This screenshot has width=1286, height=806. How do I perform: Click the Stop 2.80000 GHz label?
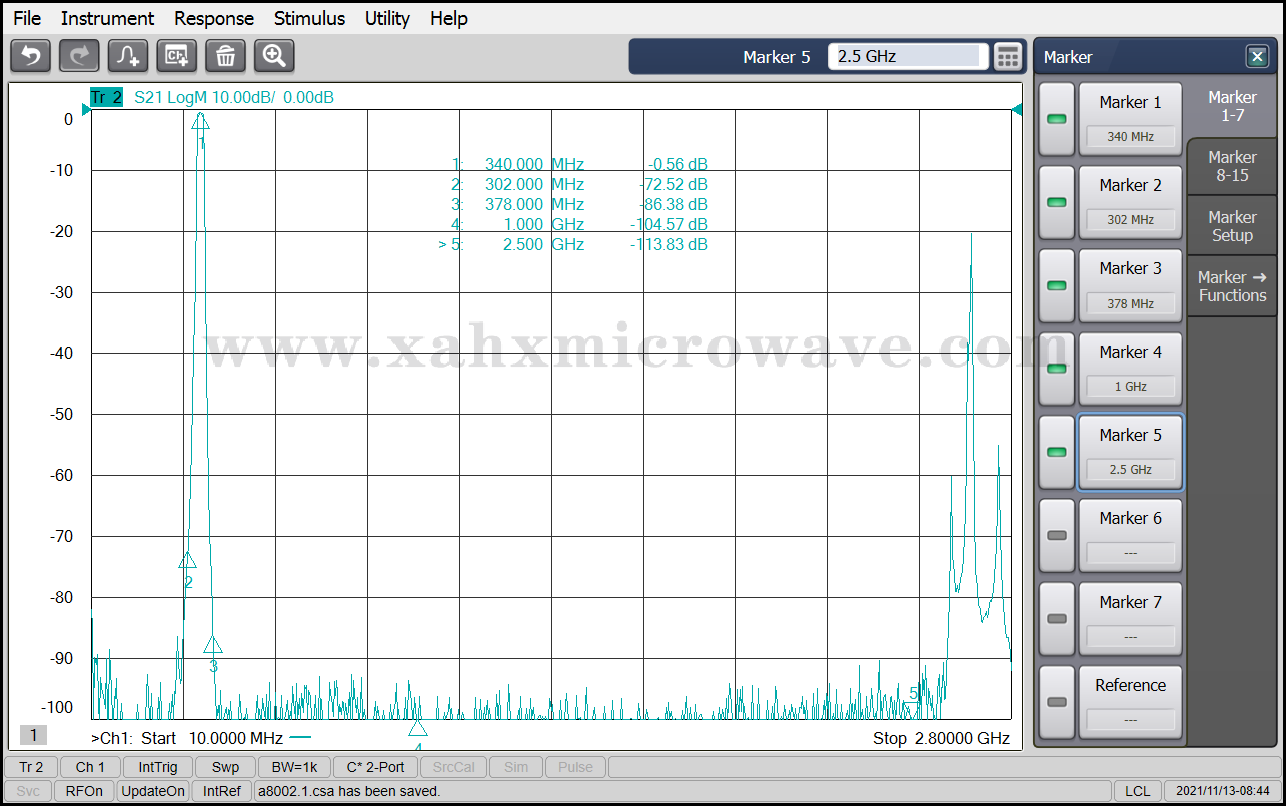941,739
